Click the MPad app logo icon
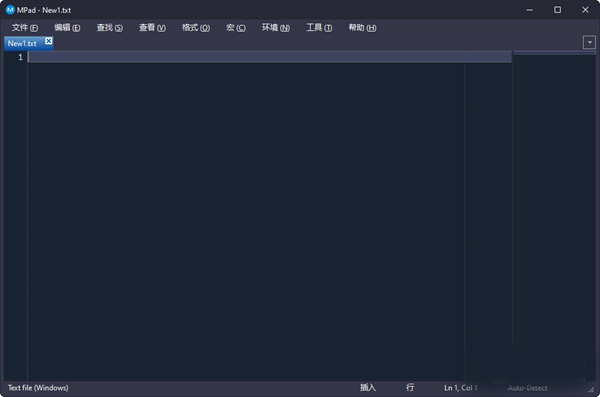The height and width of the screenshot is (397, 600). click(10, 10)
